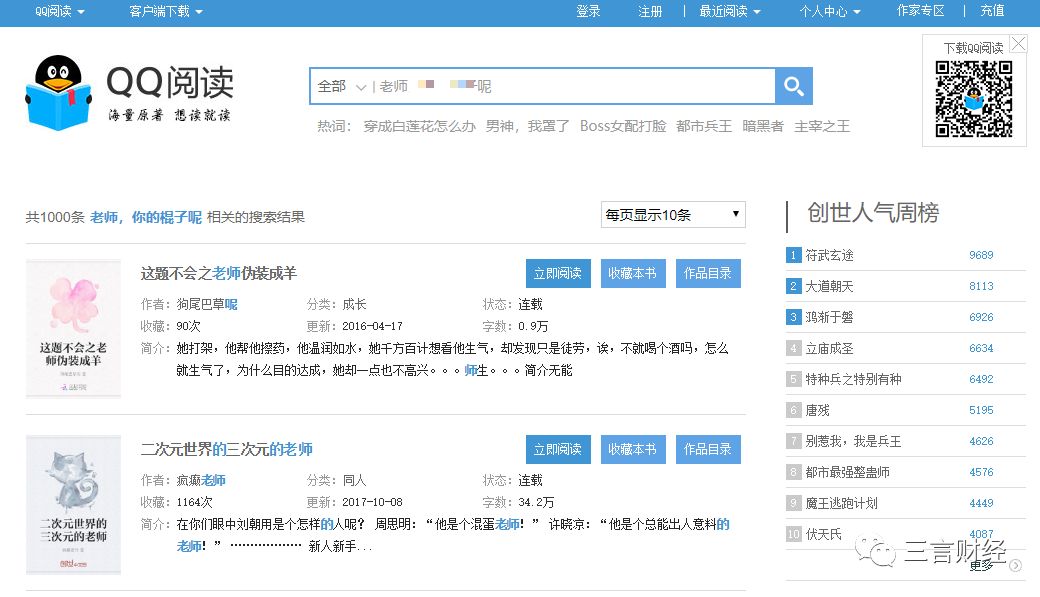Click cover of 二次元世界的三次元的老师

click(x=73, y=504)
